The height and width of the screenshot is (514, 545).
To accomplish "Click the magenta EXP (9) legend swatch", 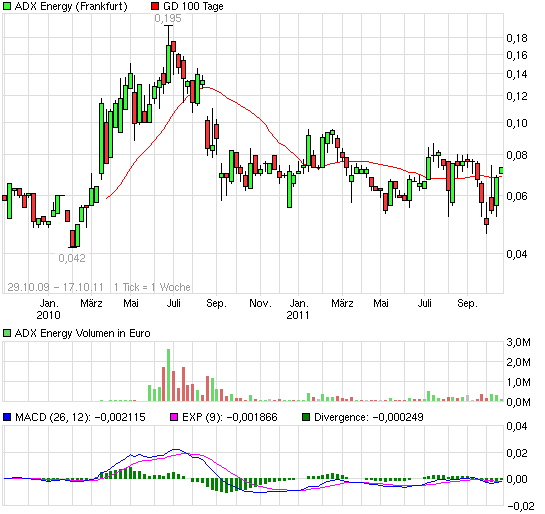I will (x=174, y=417).
